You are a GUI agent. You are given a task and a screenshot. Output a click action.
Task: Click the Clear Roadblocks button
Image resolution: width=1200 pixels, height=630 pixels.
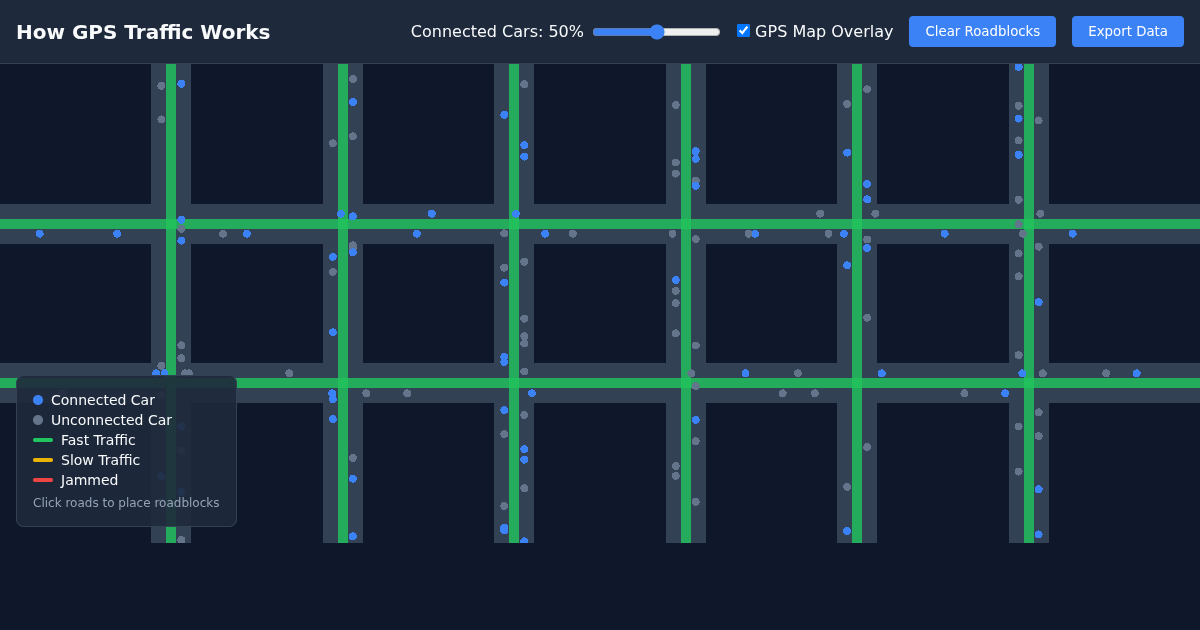[982, 31]
